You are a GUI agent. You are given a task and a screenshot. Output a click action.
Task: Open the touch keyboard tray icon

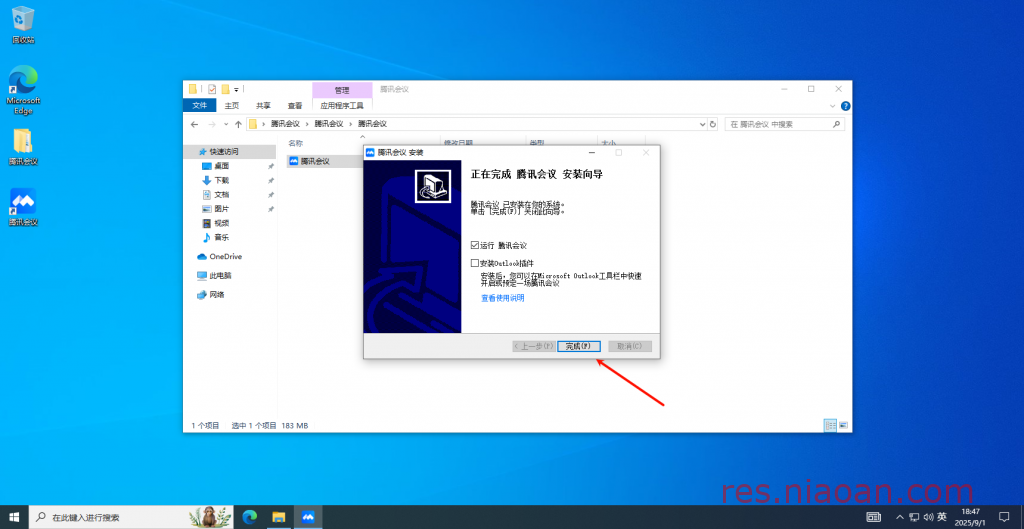pos(874,517)
